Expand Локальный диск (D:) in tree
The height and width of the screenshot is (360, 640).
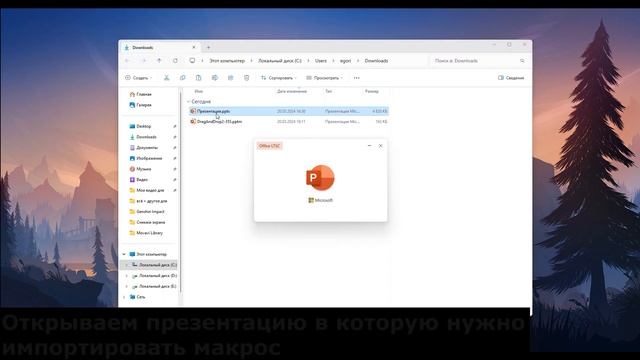127,276
